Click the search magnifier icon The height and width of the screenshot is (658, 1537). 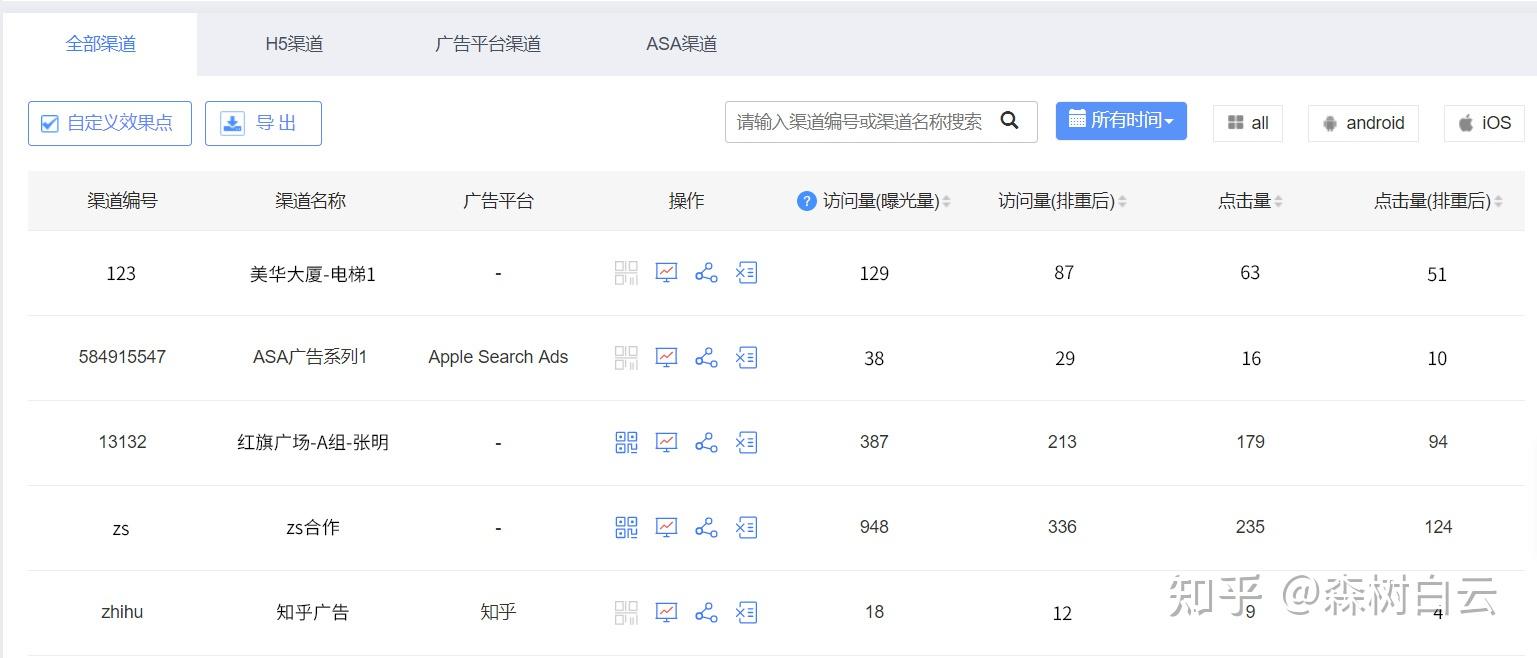point(1010,120)
